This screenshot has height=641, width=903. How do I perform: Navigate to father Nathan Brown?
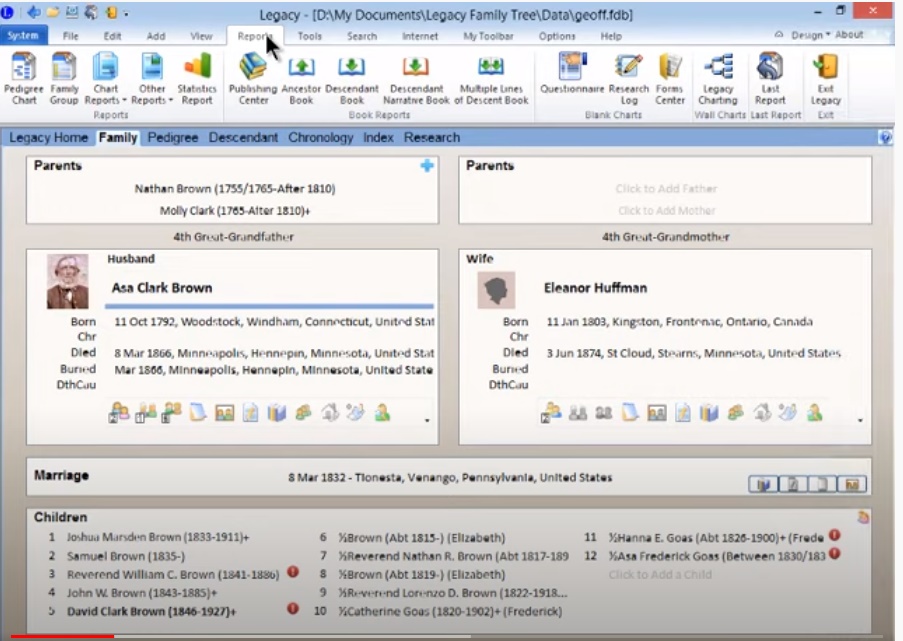click(235, 189)
